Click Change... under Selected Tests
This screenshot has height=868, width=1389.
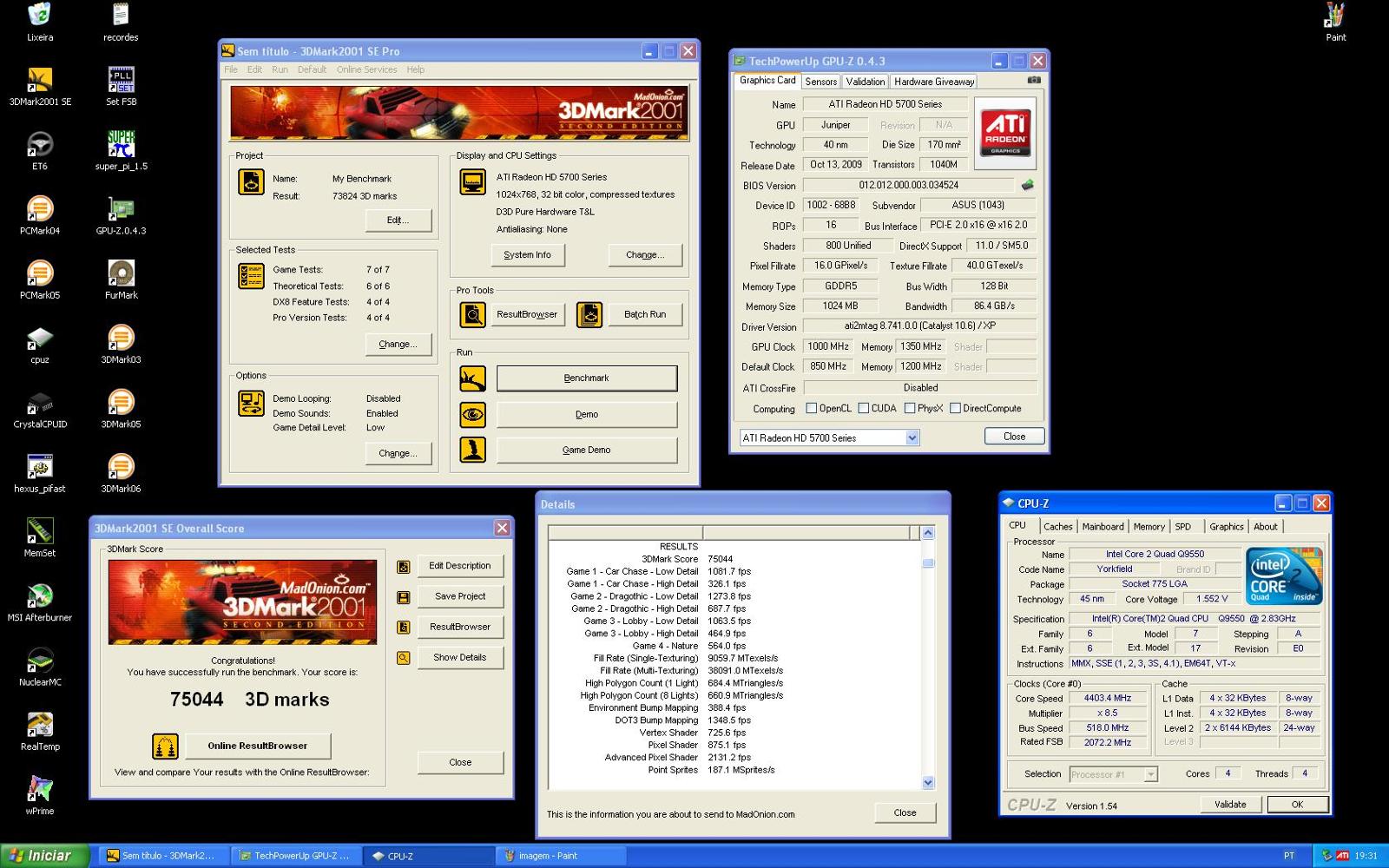[x=398, y=345]
